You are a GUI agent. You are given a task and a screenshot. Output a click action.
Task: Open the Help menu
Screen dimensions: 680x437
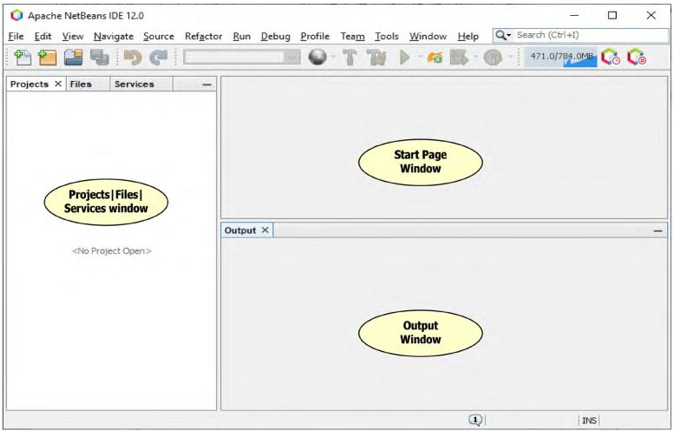click(x=468, y=36)
